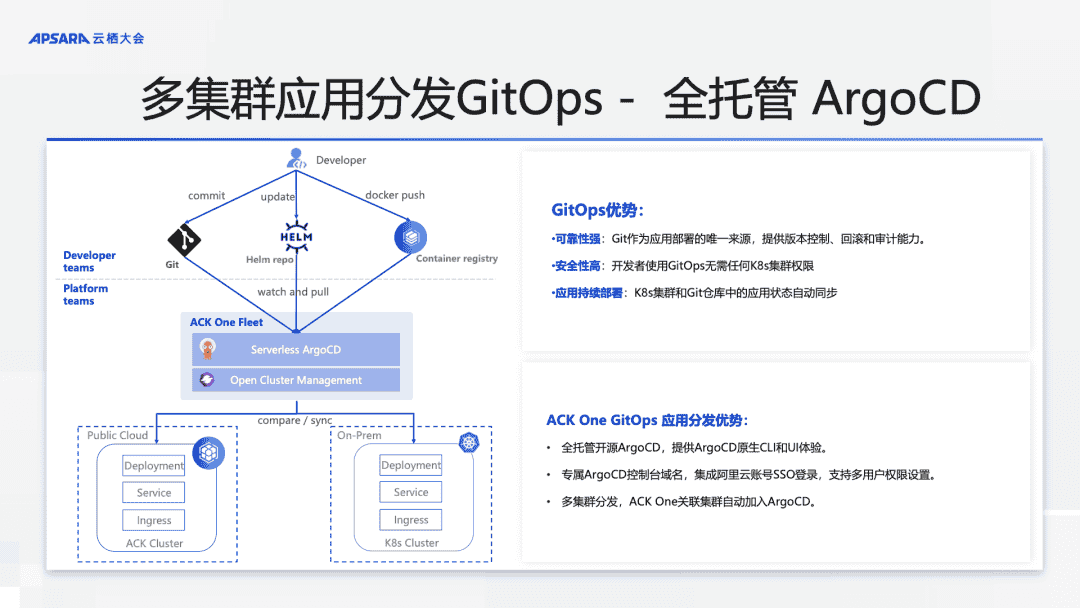The height and width of the screenshot is (608, 1080).
Task: Click the APSARA 云栖大会 logo
Action: pos(84,33)
